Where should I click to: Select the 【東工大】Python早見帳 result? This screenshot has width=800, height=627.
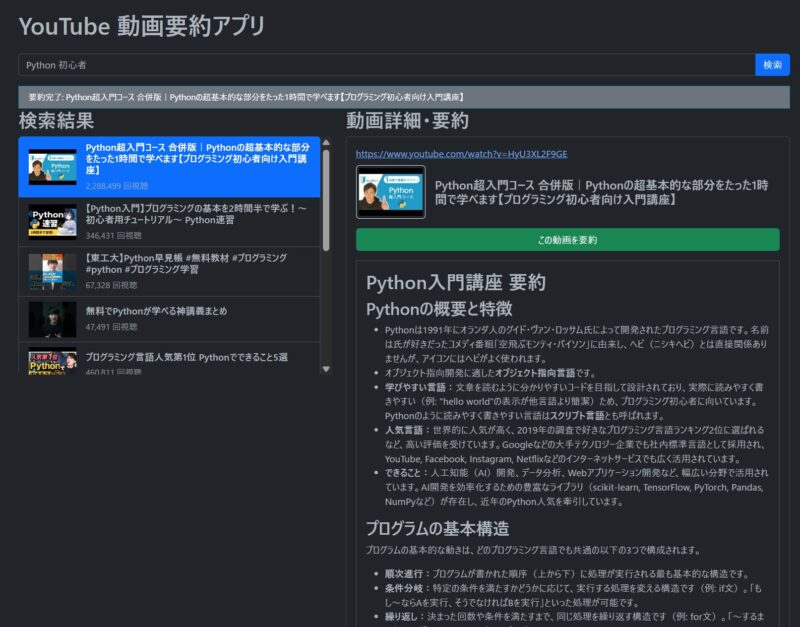pyautogui.click(x=169, y=271)
